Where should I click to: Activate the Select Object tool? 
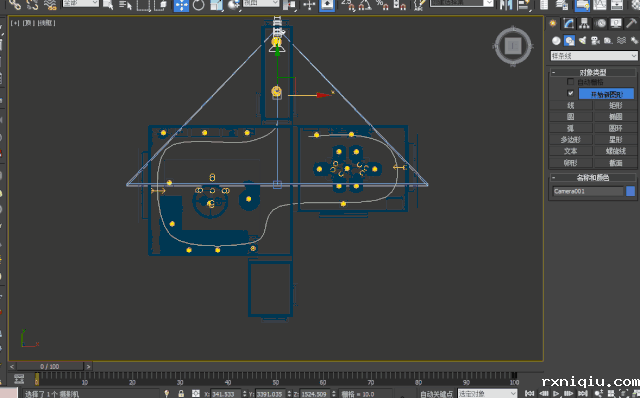108,4
